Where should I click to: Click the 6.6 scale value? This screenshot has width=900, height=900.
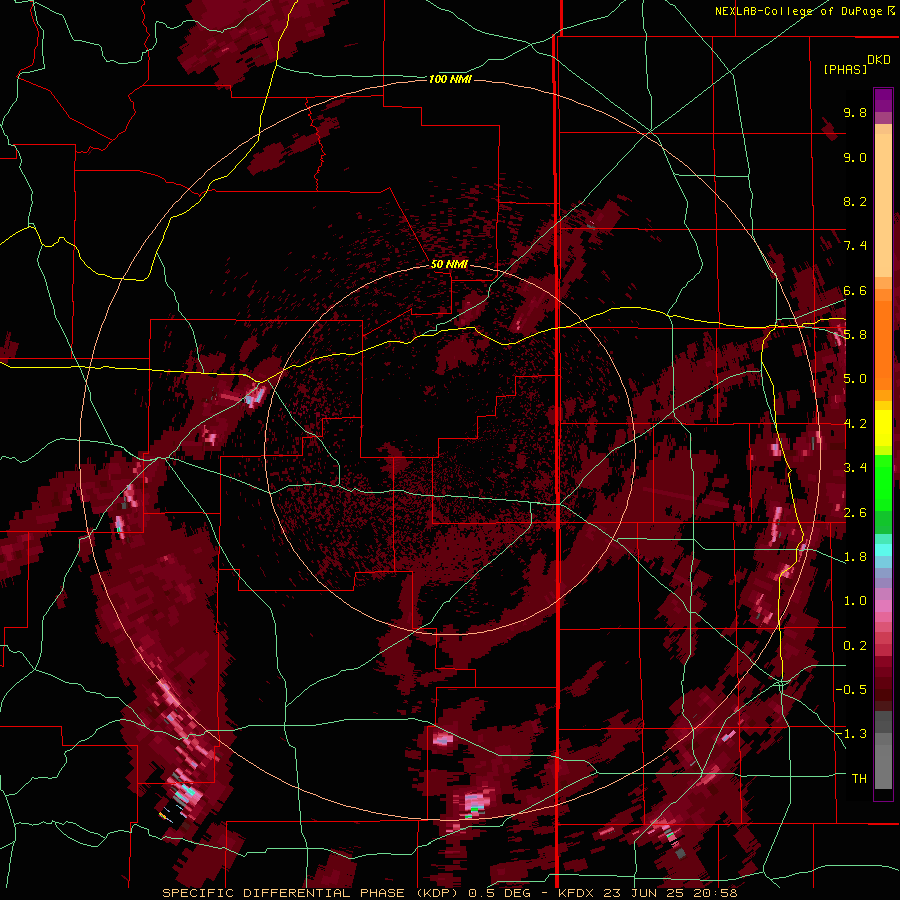(855, 290)
